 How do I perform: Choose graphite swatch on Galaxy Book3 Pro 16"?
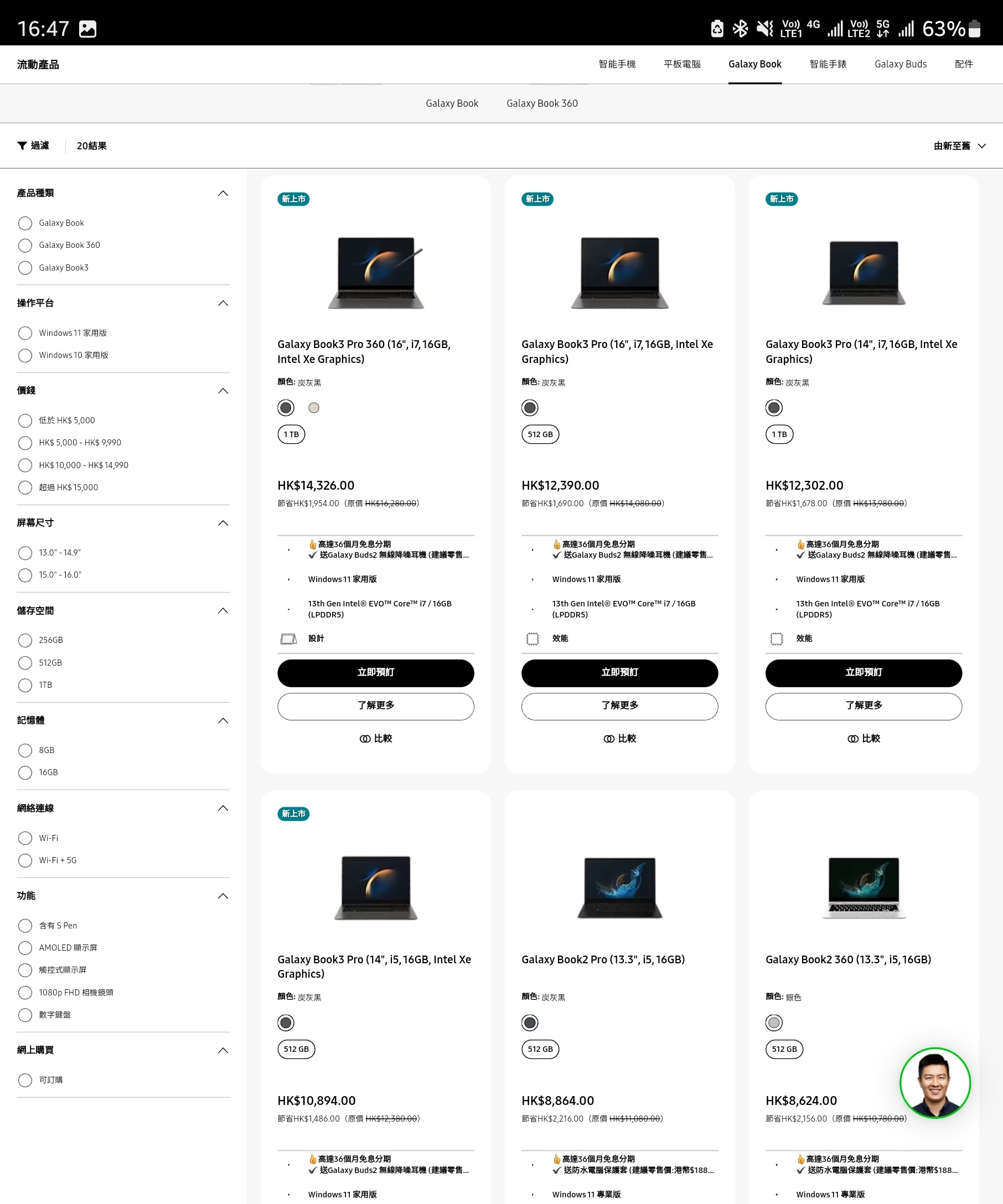coord(530,408)
